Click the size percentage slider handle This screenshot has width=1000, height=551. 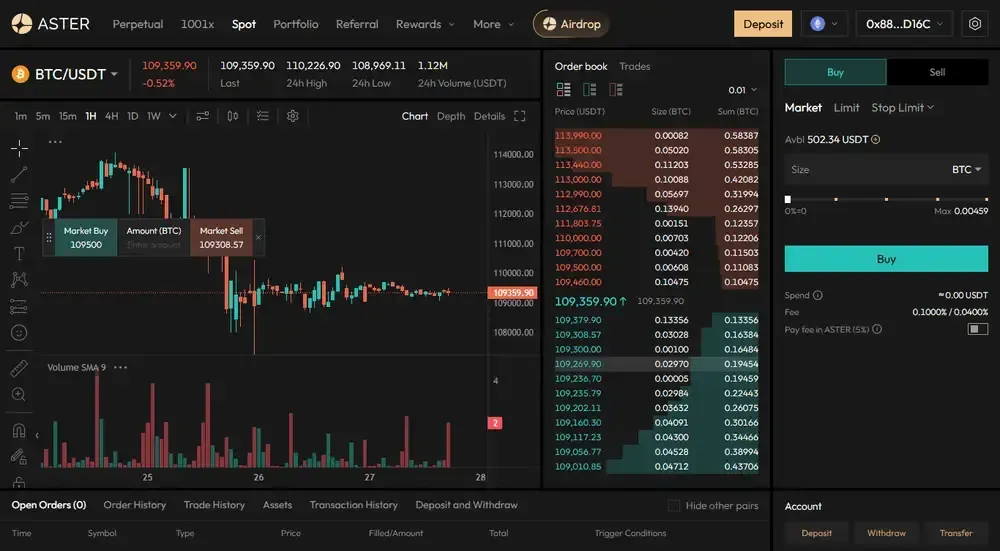tap(788, 199)
